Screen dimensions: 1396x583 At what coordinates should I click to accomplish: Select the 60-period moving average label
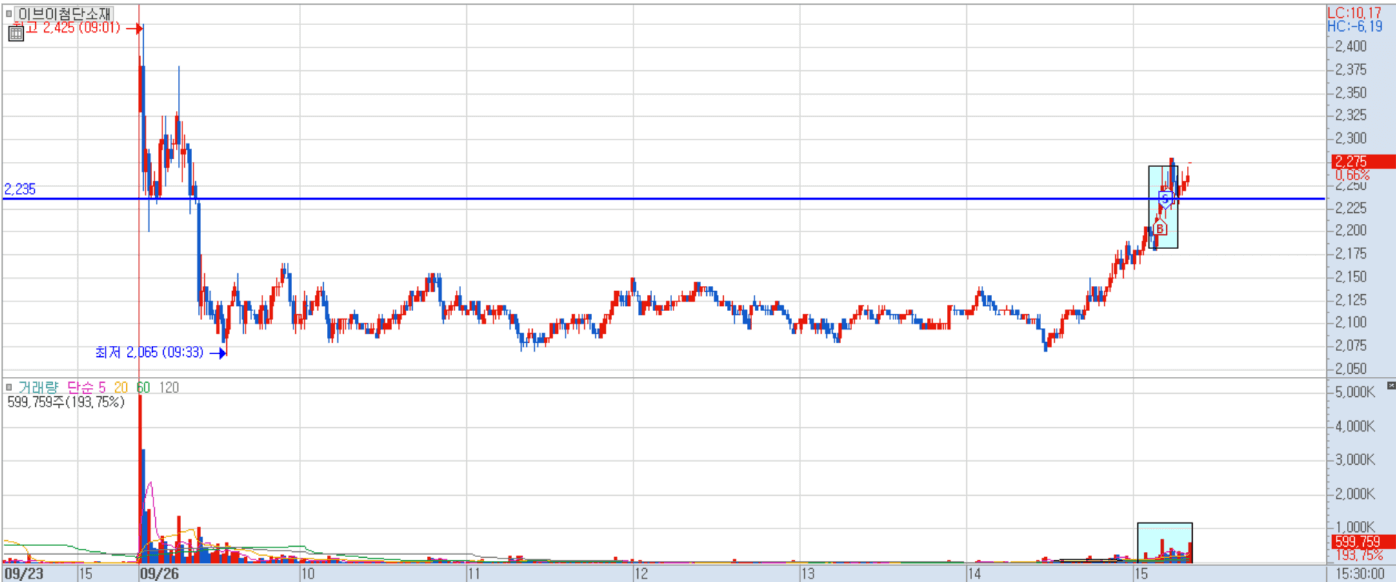143,387
